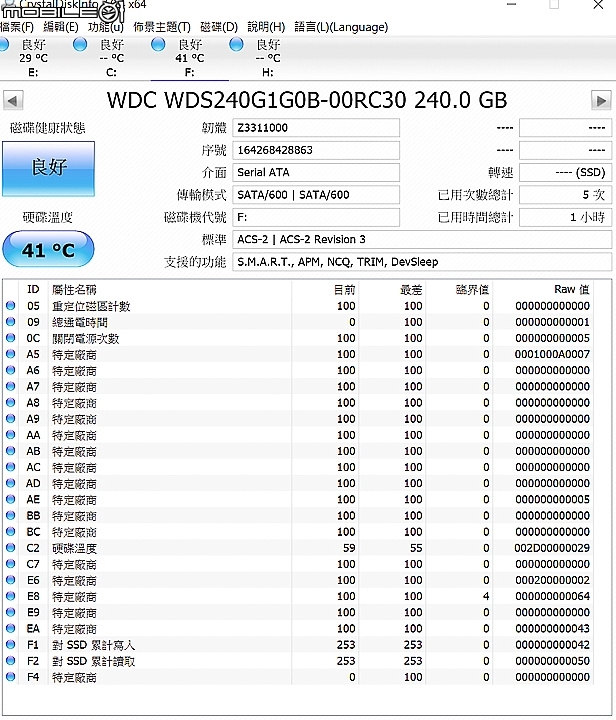Click the serial number field 164268428863
This screenshot has height=720, width=616.
click(x=316, y=150)
